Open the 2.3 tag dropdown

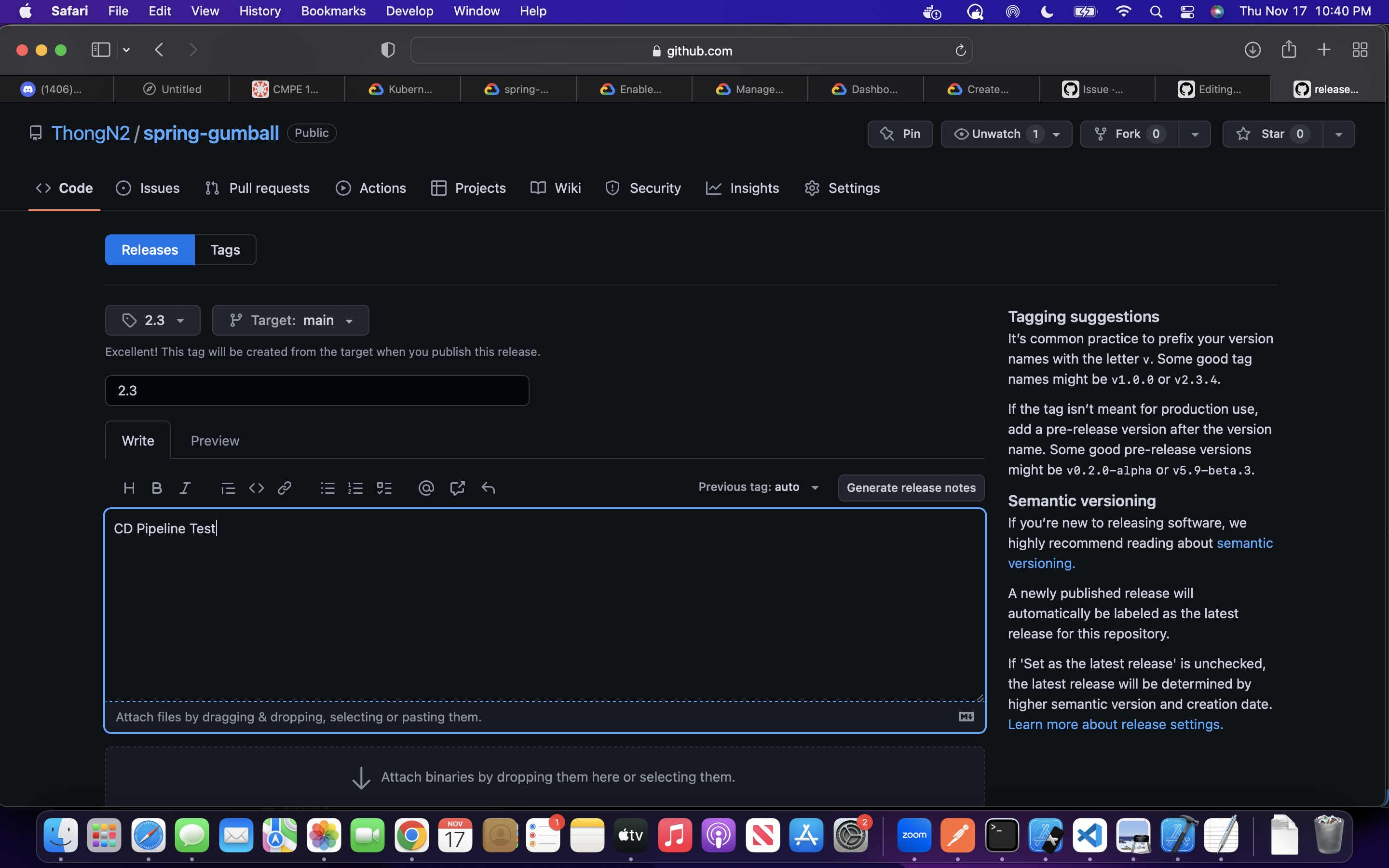(x=153, y=320)
